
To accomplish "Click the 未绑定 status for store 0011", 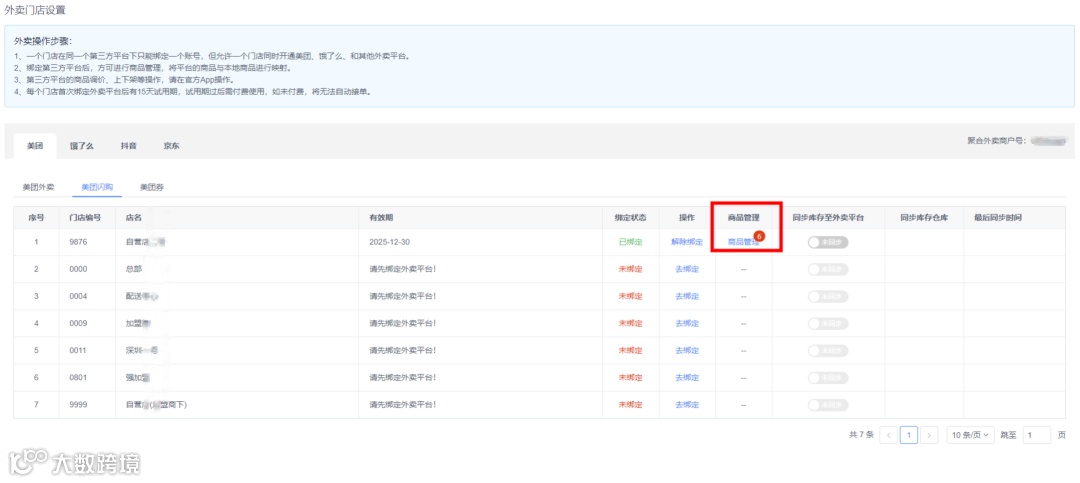I will click(630, 351).
